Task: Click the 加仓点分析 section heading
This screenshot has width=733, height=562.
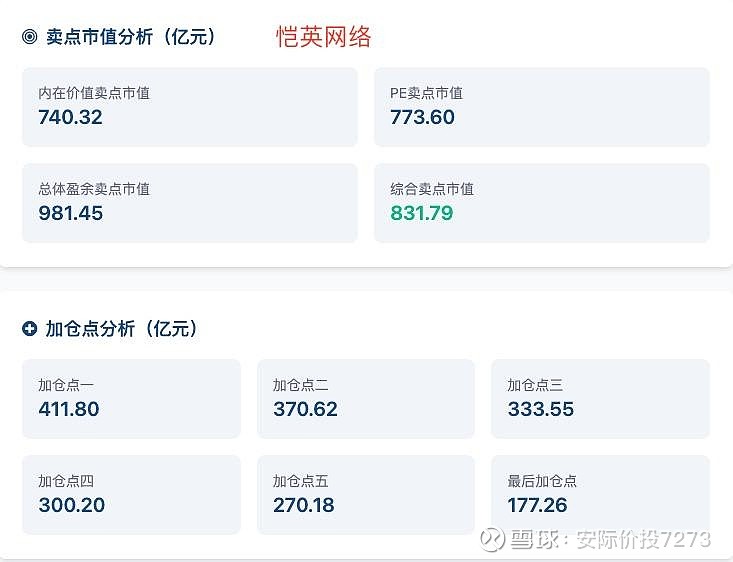Action: 121,329
